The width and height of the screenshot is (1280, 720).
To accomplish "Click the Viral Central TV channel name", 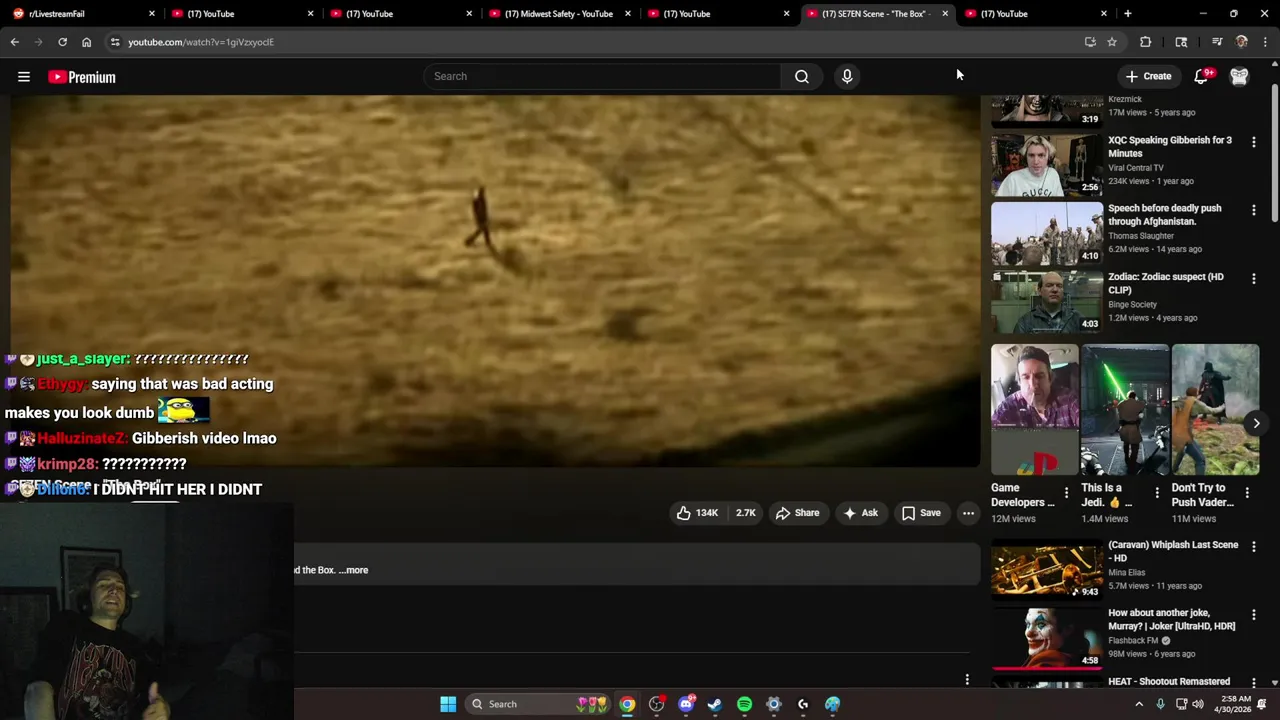I will click(1135, 168).
